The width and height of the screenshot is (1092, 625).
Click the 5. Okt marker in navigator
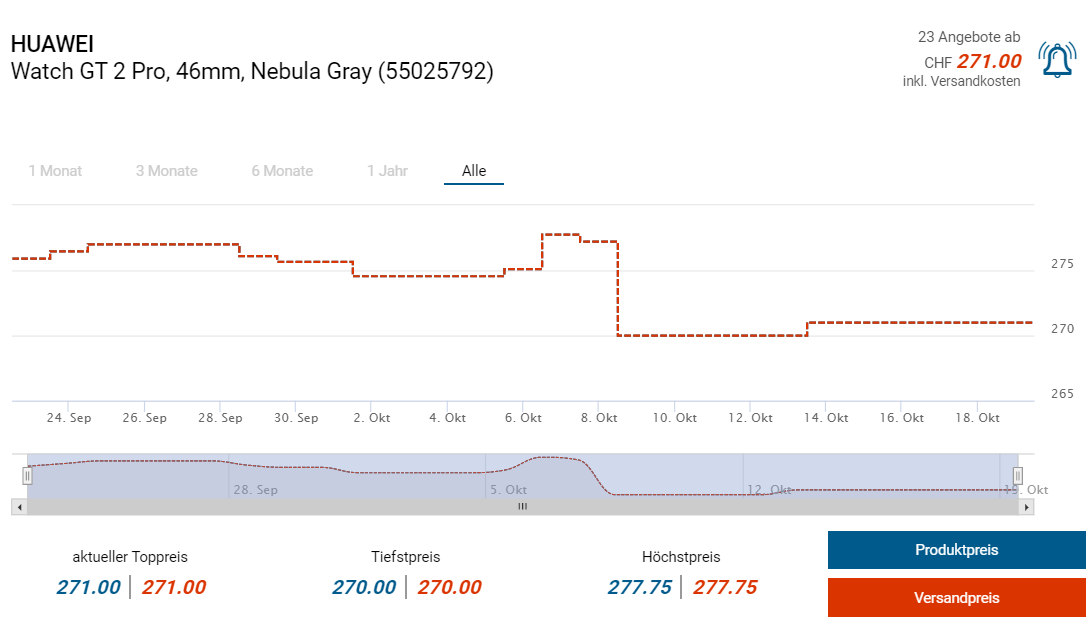click(x=509, y=490)
